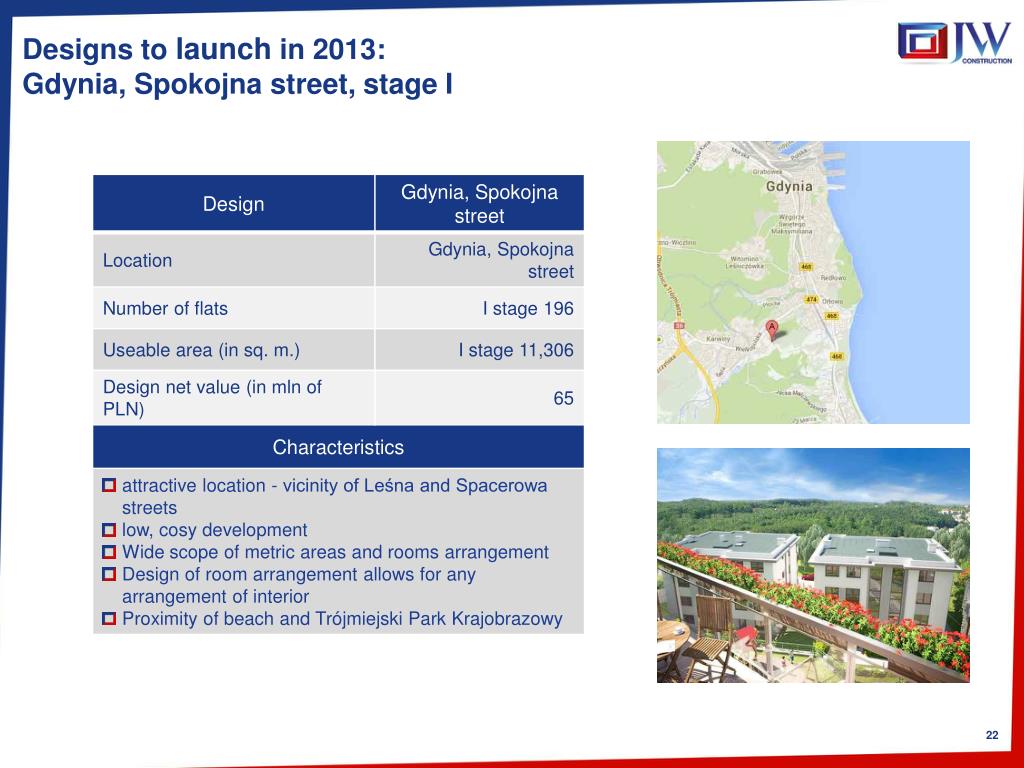Click the yellow road 474 badge on map
1024x768 pixels.
coord(811,299)
